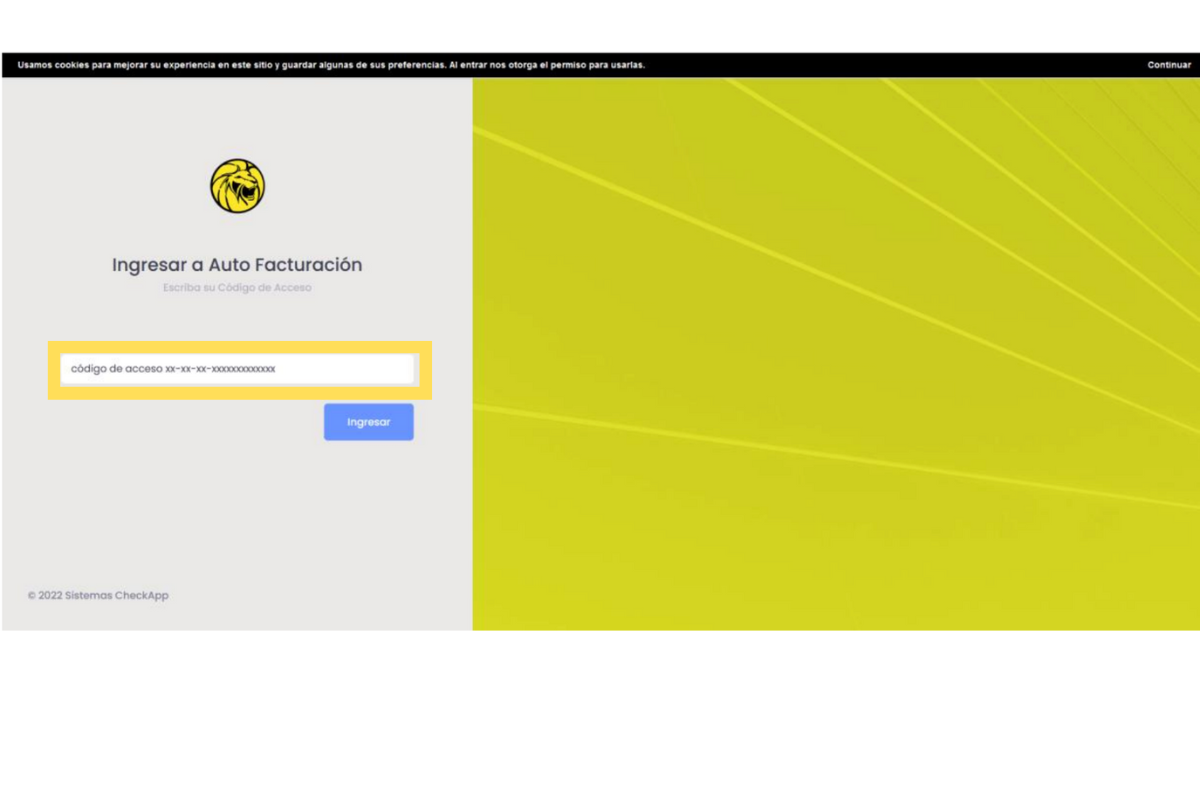This screenshot has height=800, width=1200.
Task: Focus the código de acceso input field
Action: (x=237, y=369)
